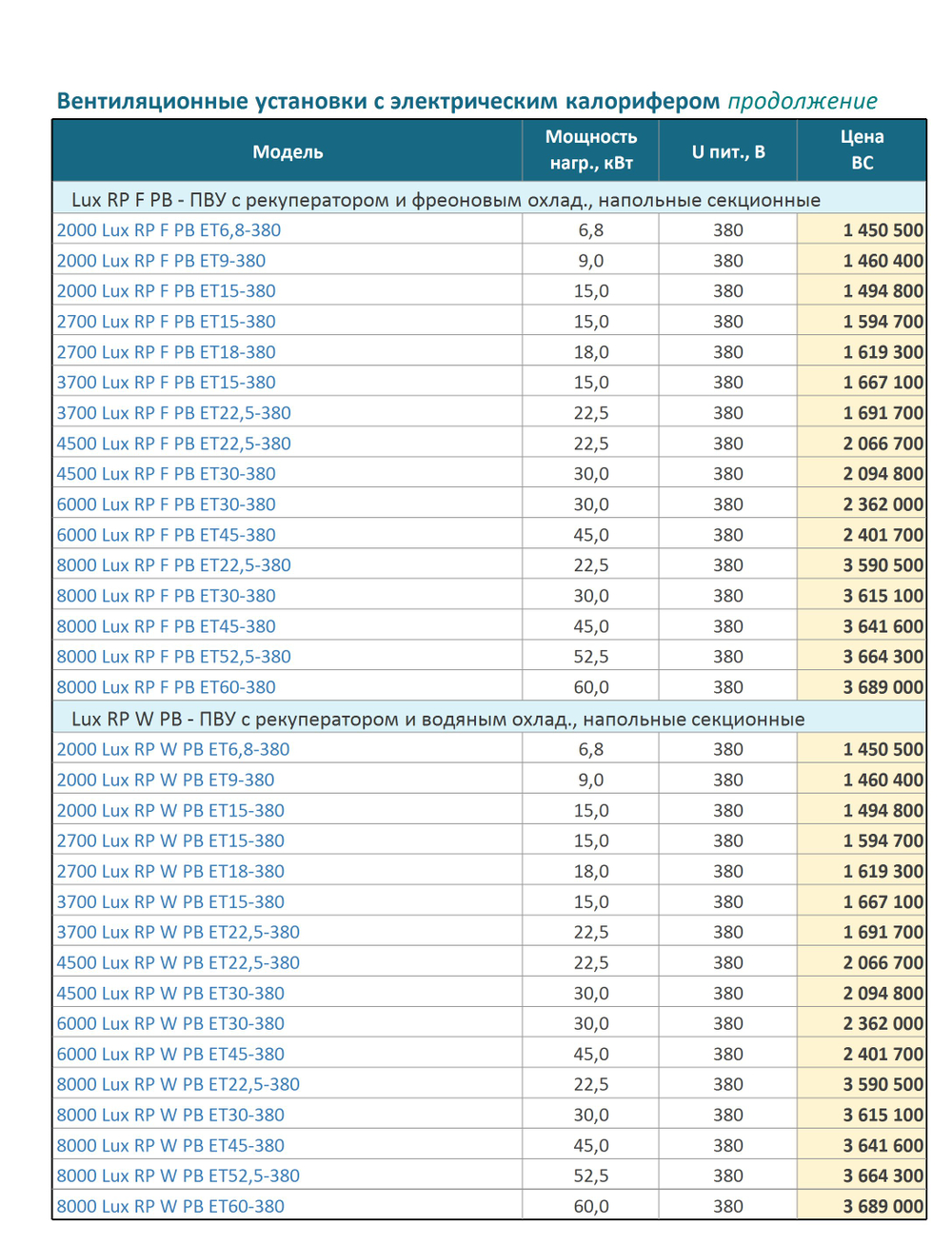Select the 3700 Lux RP W PB ET15-380 model

[170, 901]
